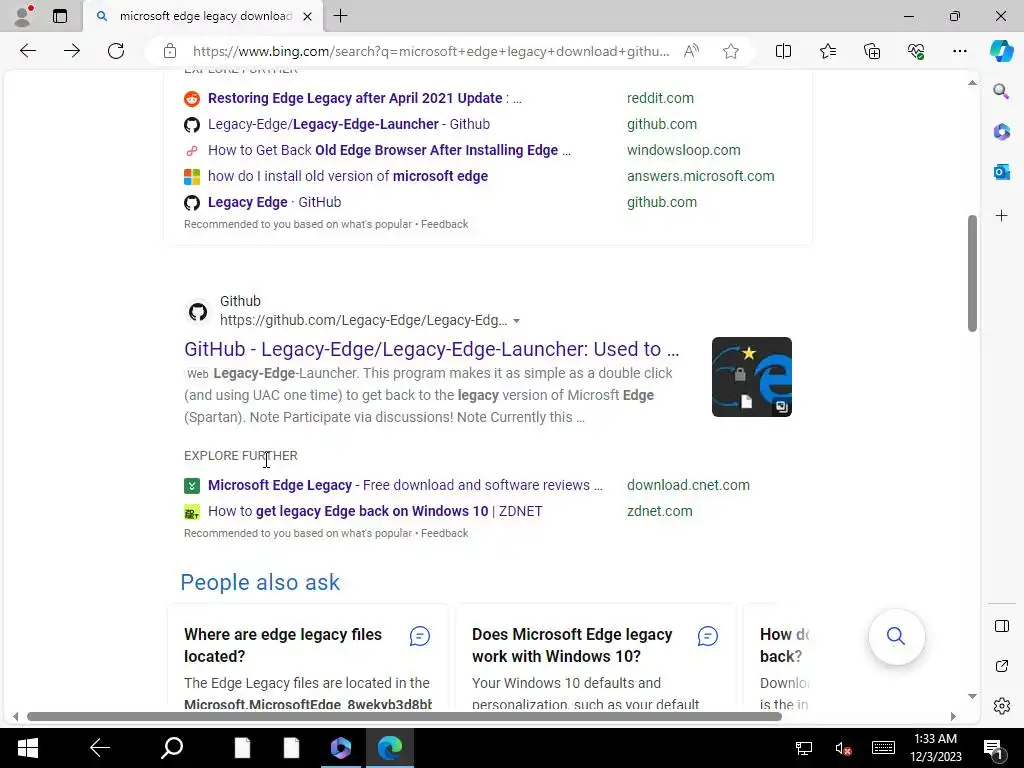Click the GitHub Legacy-Edge-Launcher result title

[431, 349]
